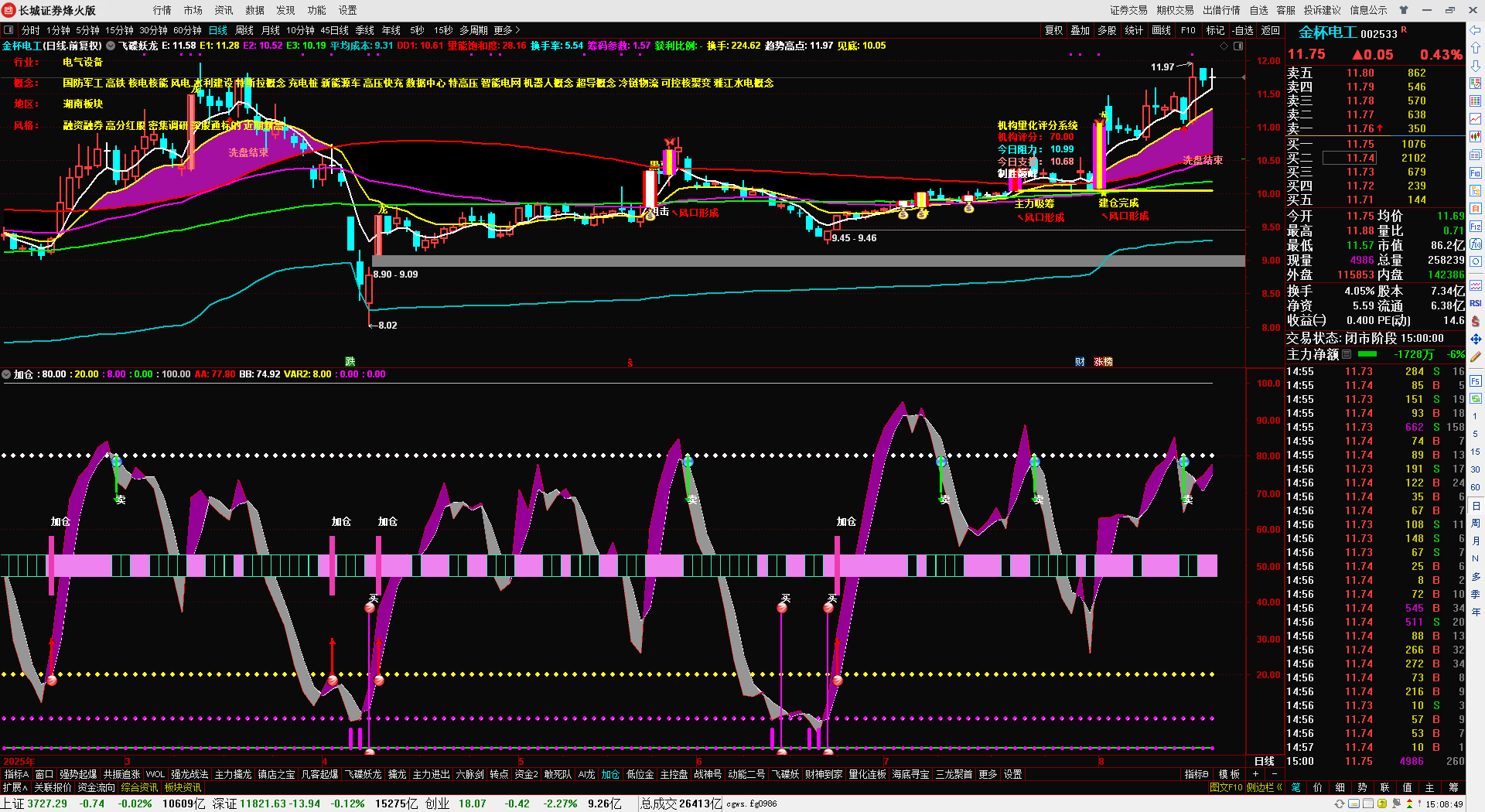
Task: Click the 图文F10 button
Action: tap(1226, 787)
